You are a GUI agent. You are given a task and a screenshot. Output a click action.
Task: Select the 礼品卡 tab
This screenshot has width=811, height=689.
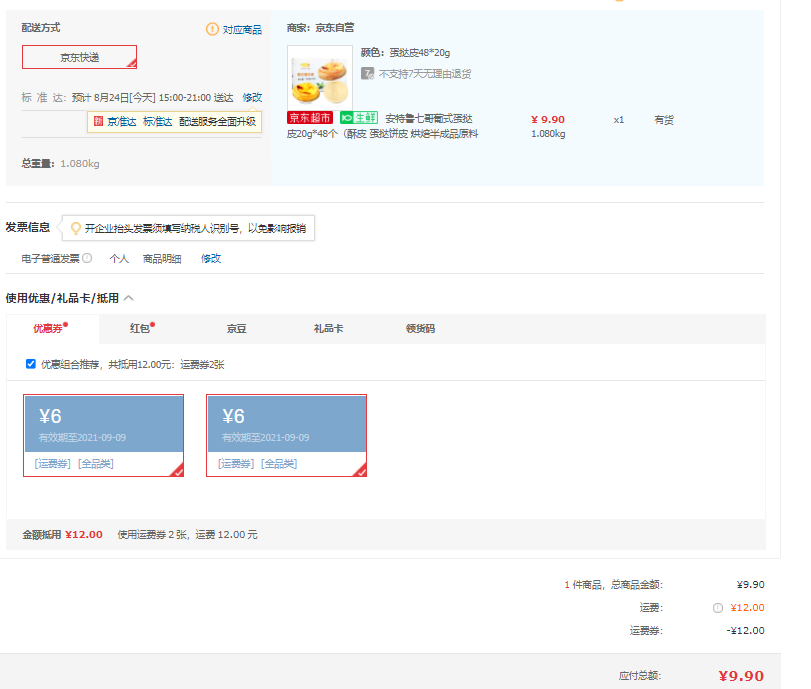point(328,328)
